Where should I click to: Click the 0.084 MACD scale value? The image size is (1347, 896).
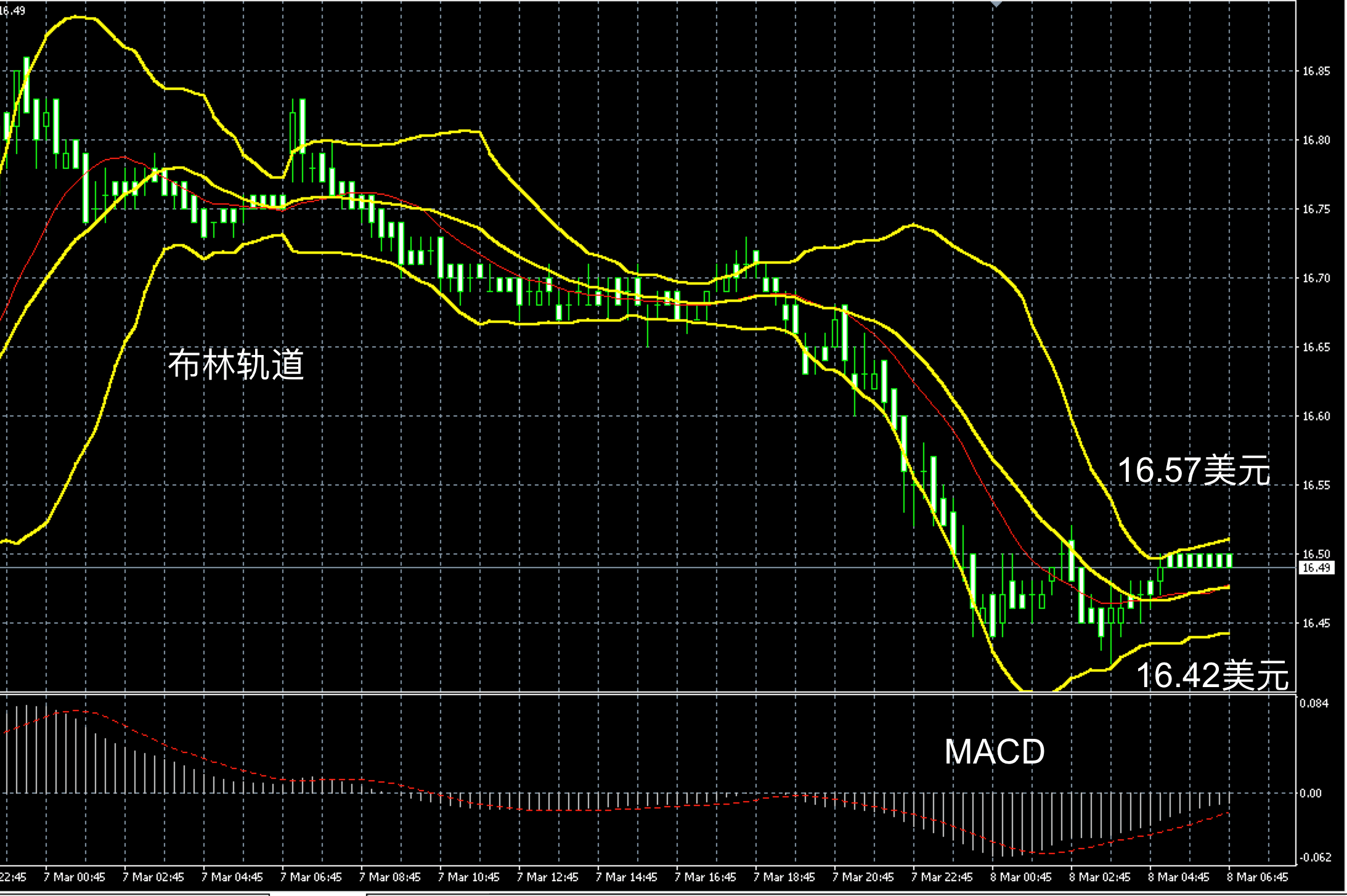pyautogui.click(x=1314, y=703)
